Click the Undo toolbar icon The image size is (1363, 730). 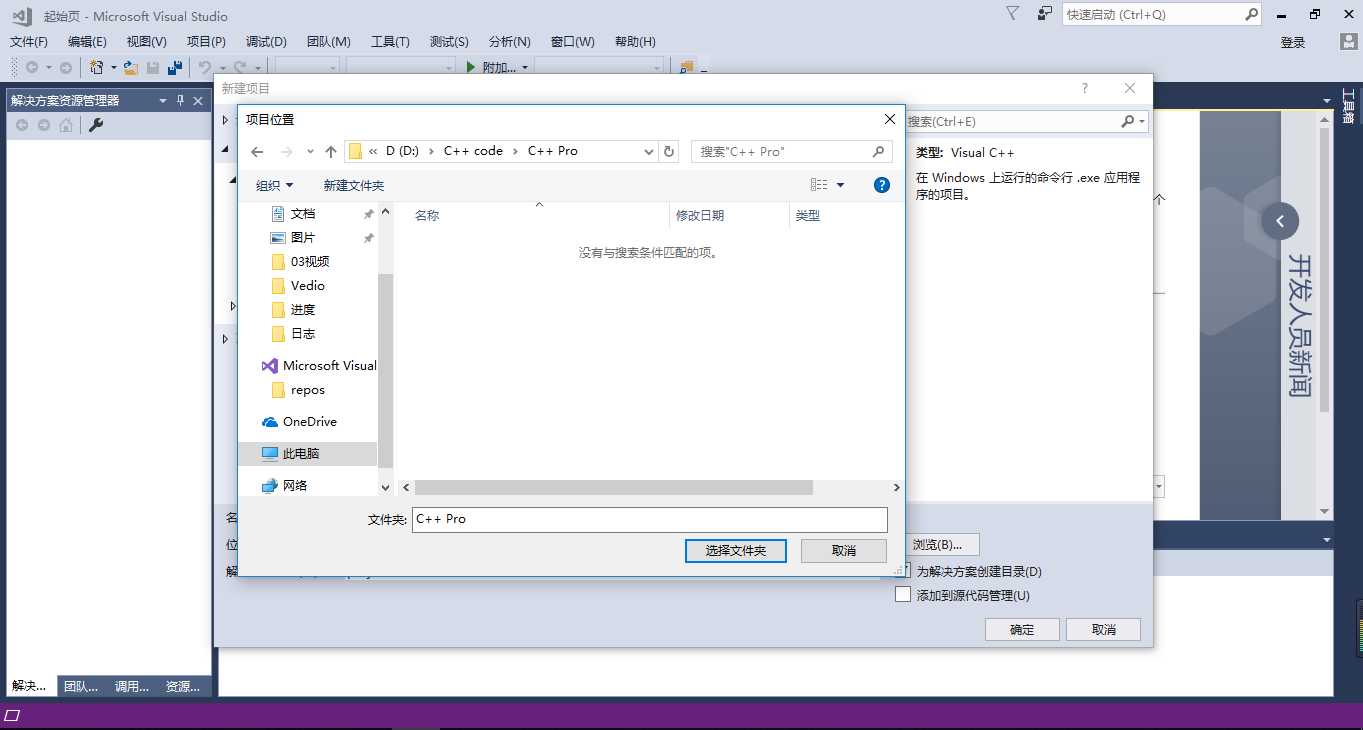(x=205, y=67)
